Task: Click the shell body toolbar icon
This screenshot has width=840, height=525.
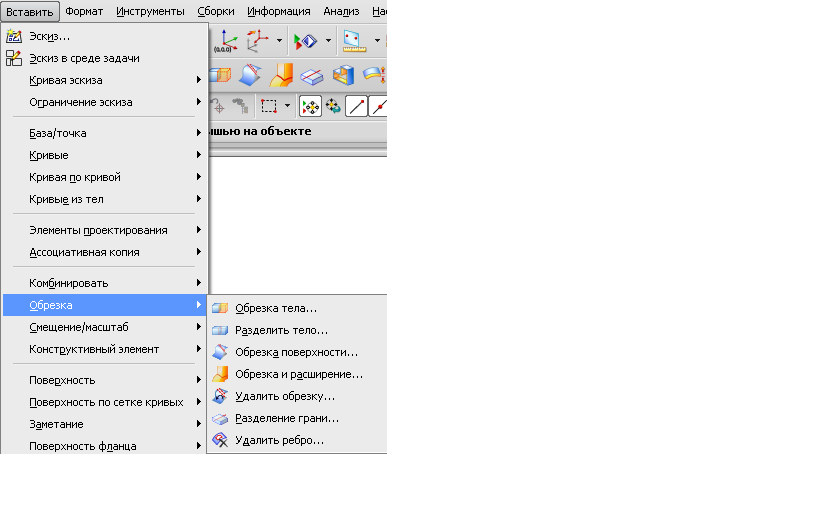Action: 343,75
